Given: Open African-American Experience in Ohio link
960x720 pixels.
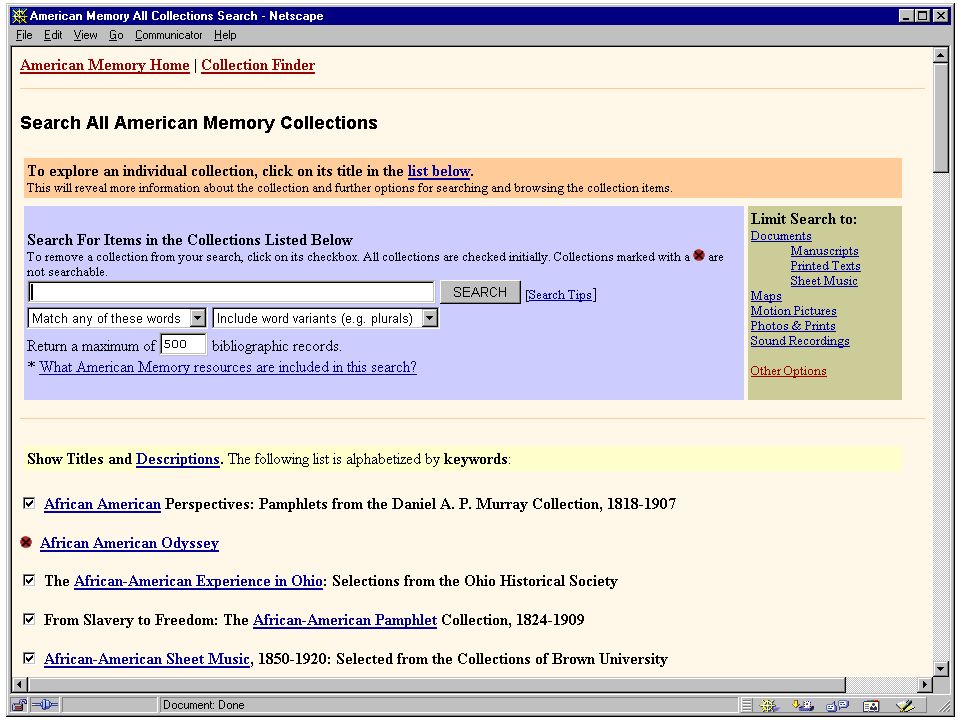Looking at the screenshot, I should [x=198, y=581].
